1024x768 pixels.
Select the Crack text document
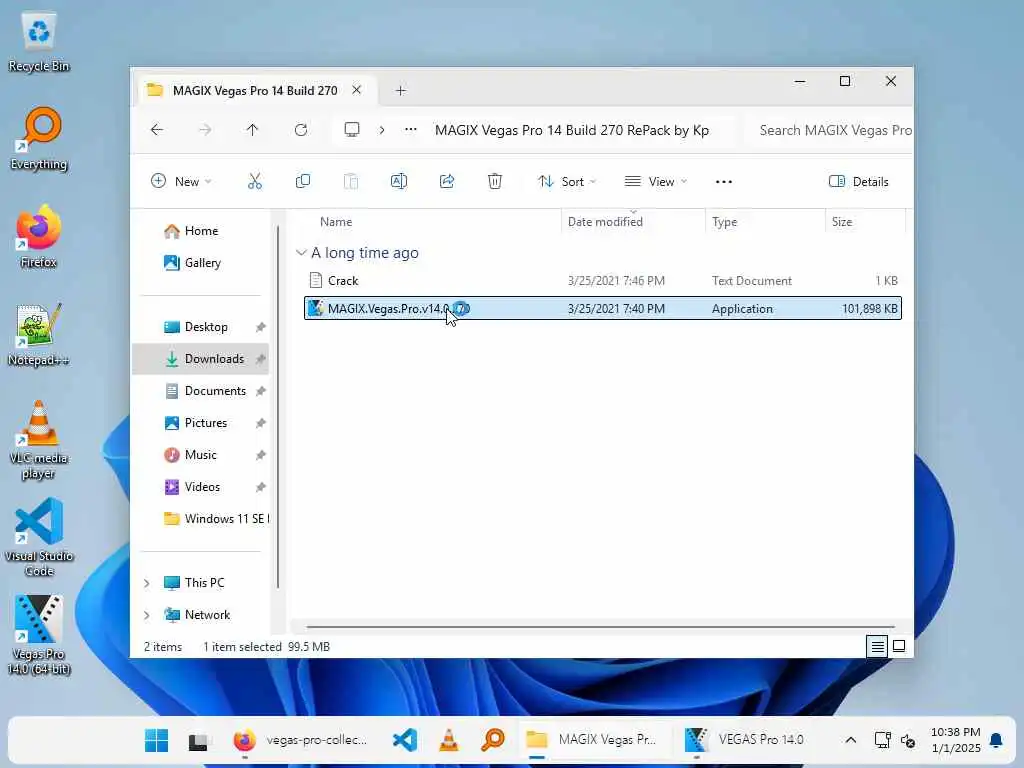(x=603, y=281)
